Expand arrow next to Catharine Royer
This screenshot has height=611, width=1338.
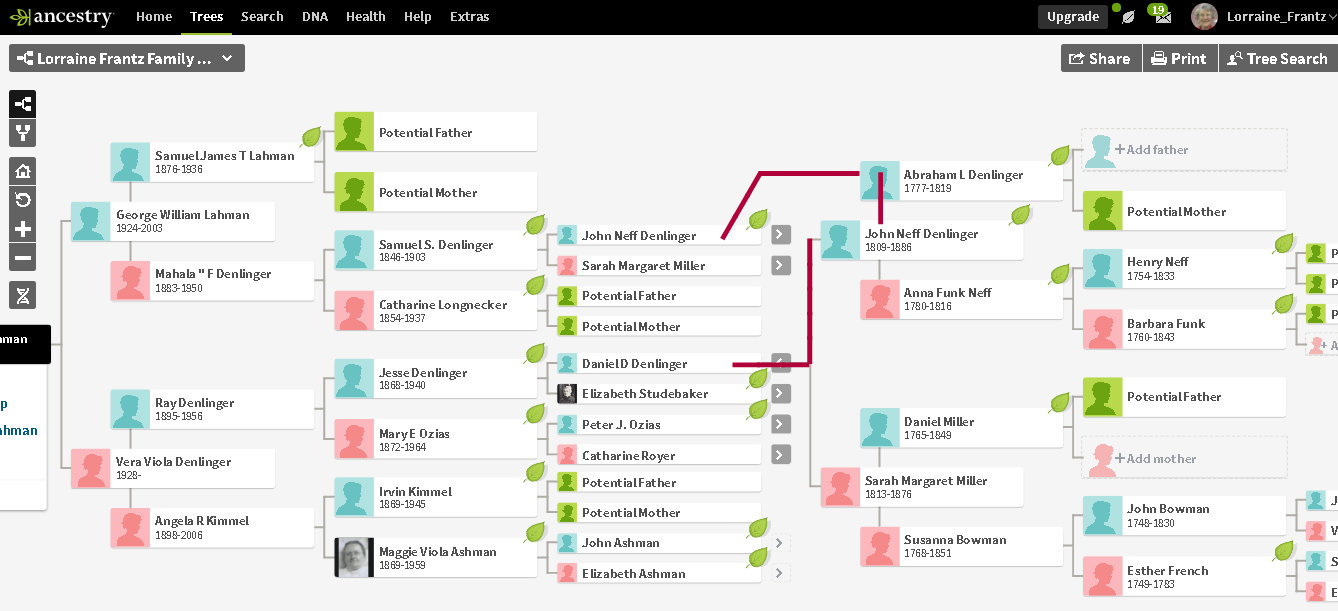(x=781, y=455)
